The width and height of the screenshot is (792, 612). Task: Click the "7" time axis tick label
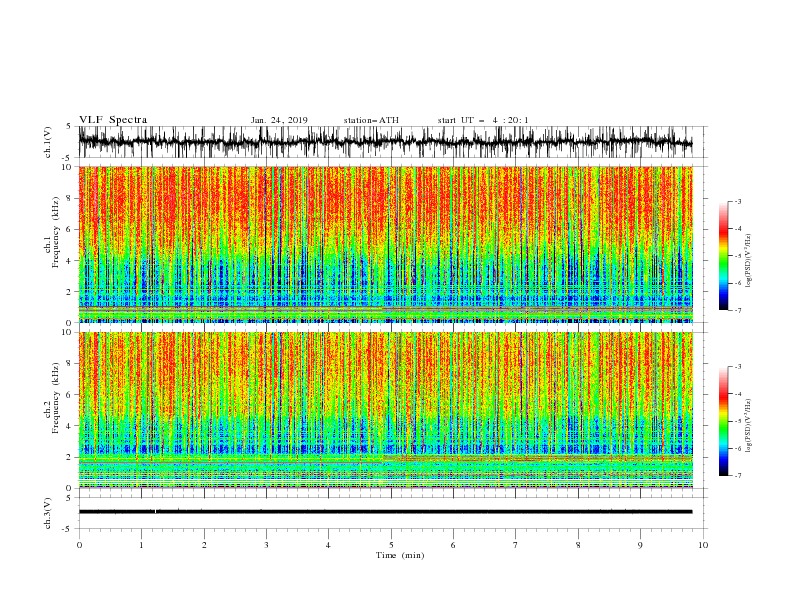point(516,545)
